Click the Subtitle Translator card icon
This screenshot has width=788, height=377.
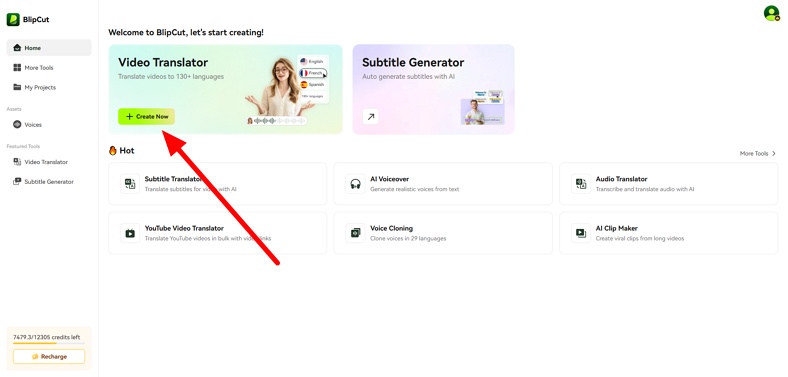point(130,183)
